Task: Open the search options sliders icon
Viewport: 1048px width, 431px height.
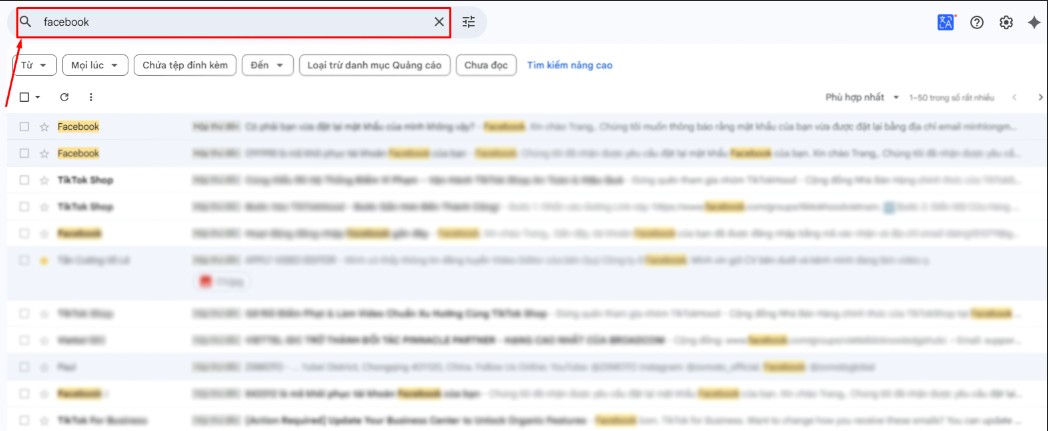Action: pyautogui.click(x=469, y=22)
